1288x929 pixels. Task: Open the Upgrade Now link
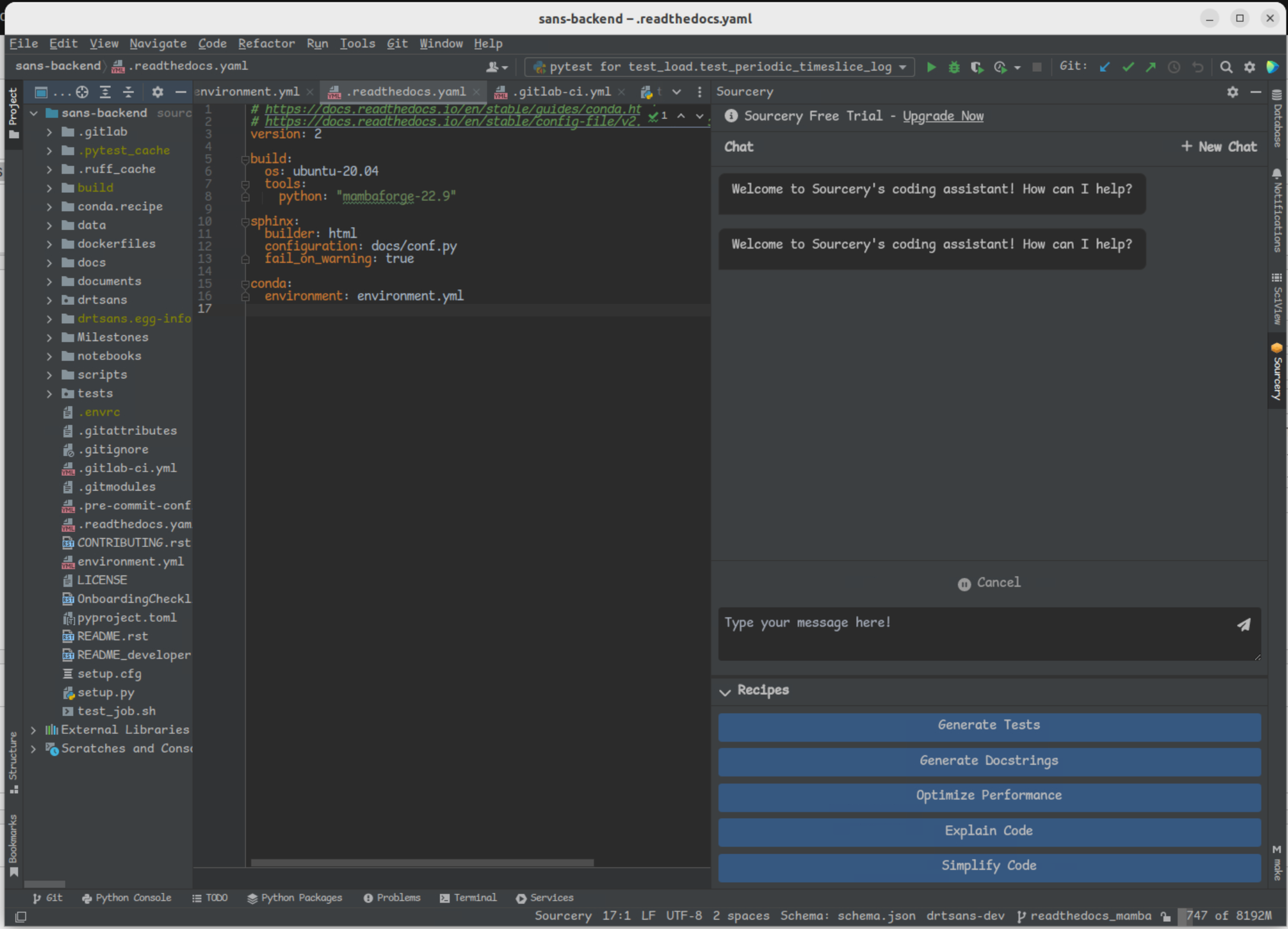point(943,116)
